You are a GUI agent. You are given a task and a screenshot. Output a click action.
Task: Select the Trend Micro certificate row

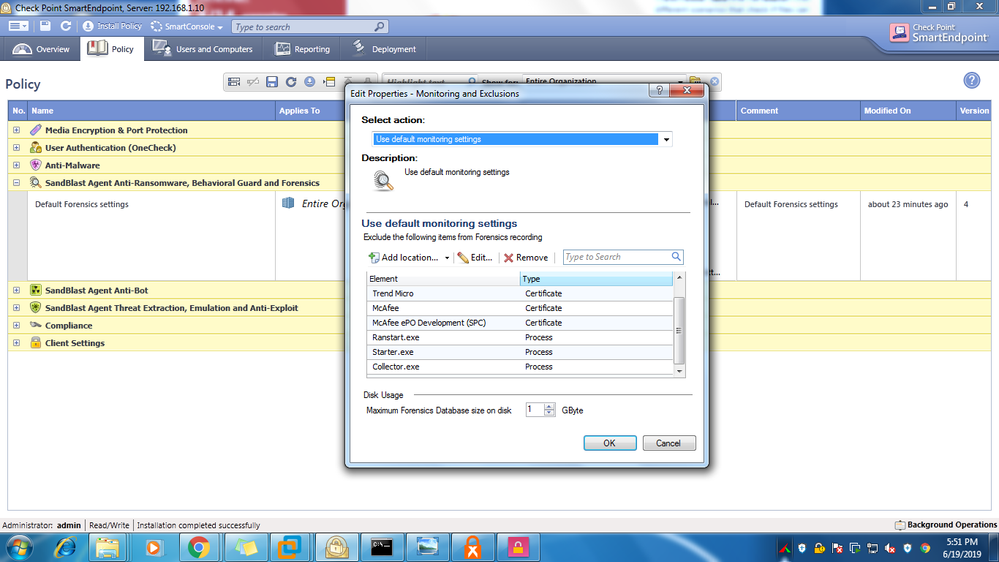(x=520, y=294)
